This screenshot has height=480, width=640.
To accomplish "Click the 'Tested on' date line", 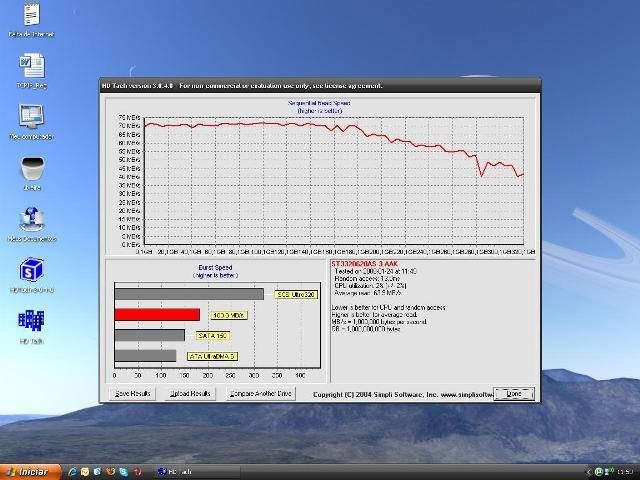I will click(375, 271).
